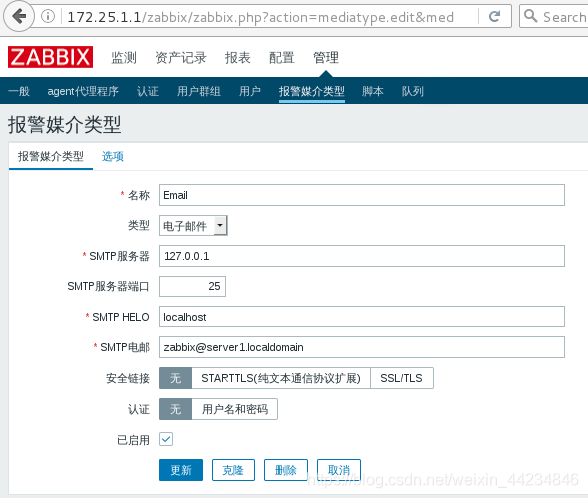Open the 类型 电子邮件 dropdown
Screen dimensions: 588x498
193,225
